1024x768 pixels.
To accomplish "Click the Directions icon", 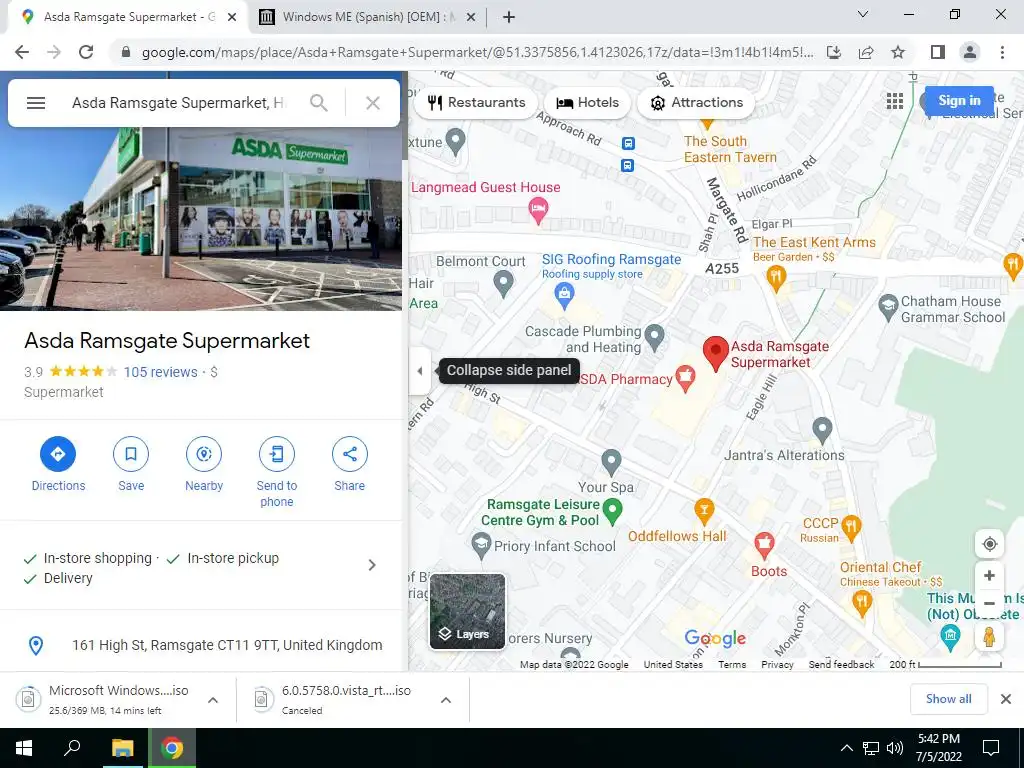I will pos(58,454).
